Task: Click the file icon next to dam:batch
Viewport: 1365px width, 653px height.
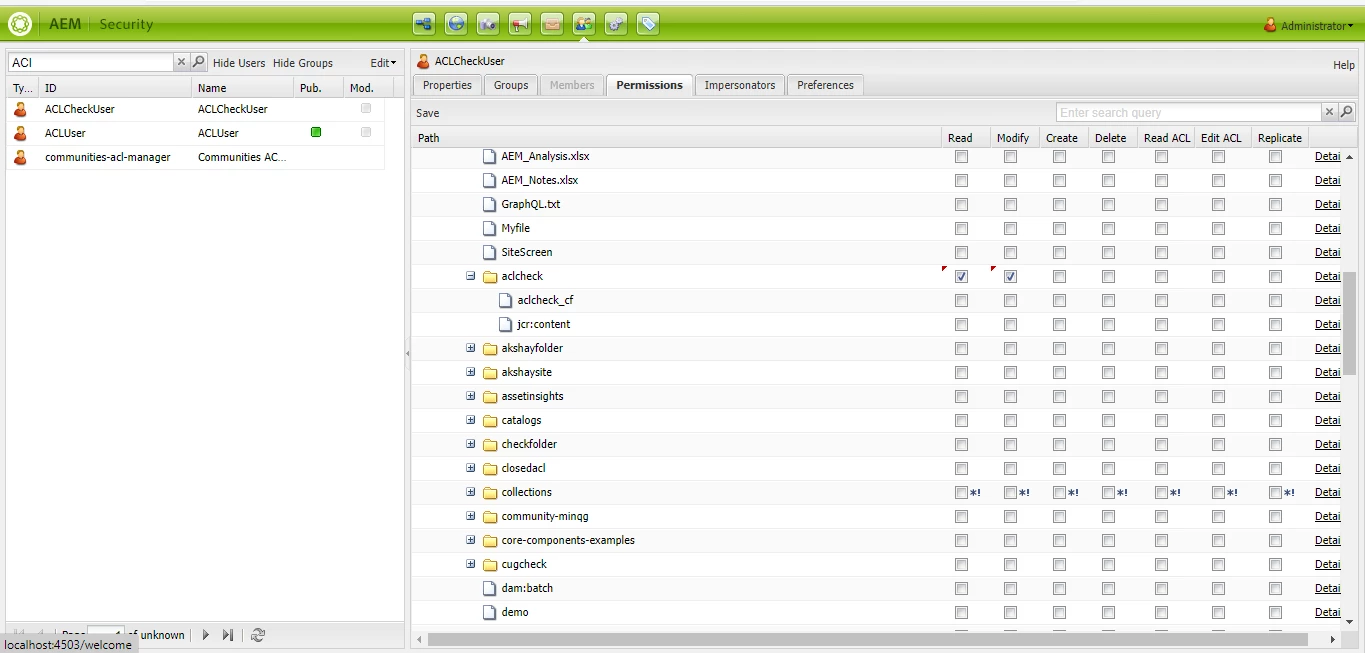Action: point(490,588)
